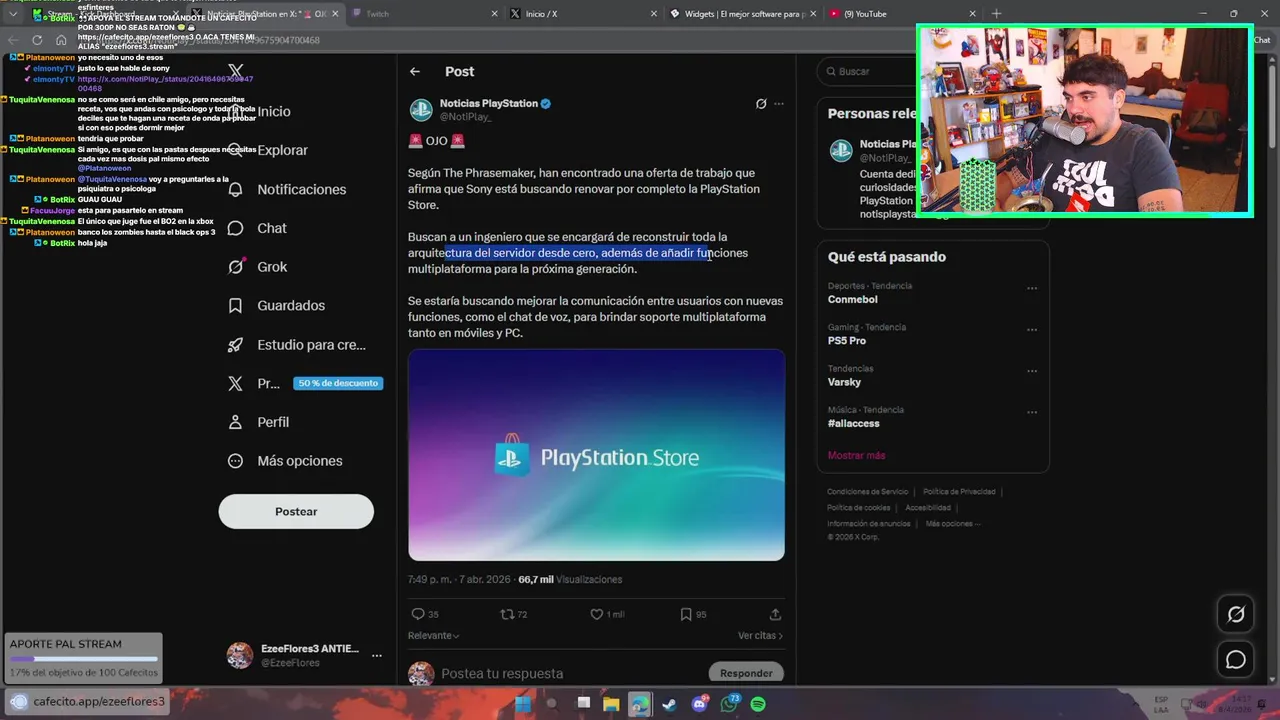Open the X logo home link
1280x720 pixels.
pos(235,71)
